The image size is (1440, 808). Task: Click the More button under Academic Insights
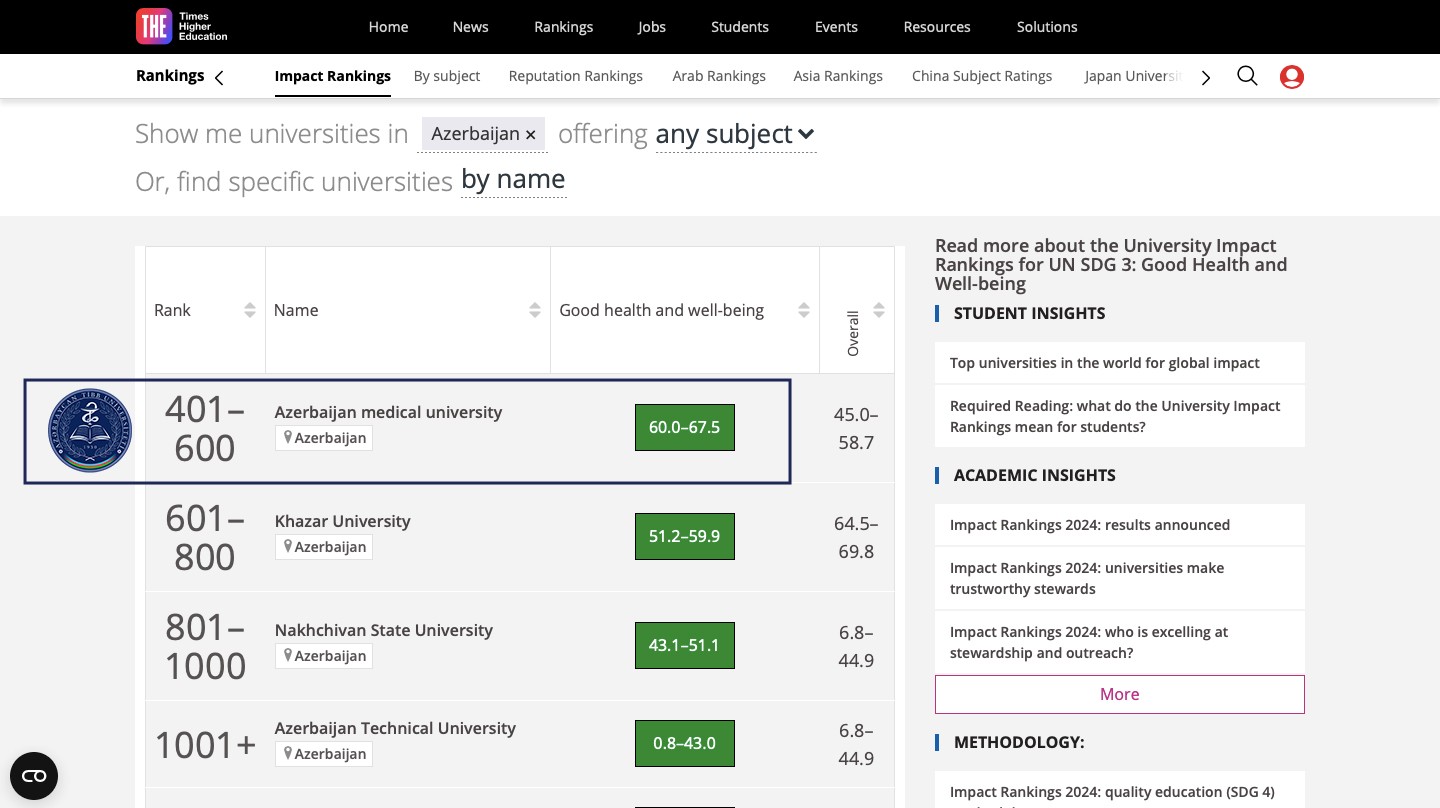pos(1119,694)
